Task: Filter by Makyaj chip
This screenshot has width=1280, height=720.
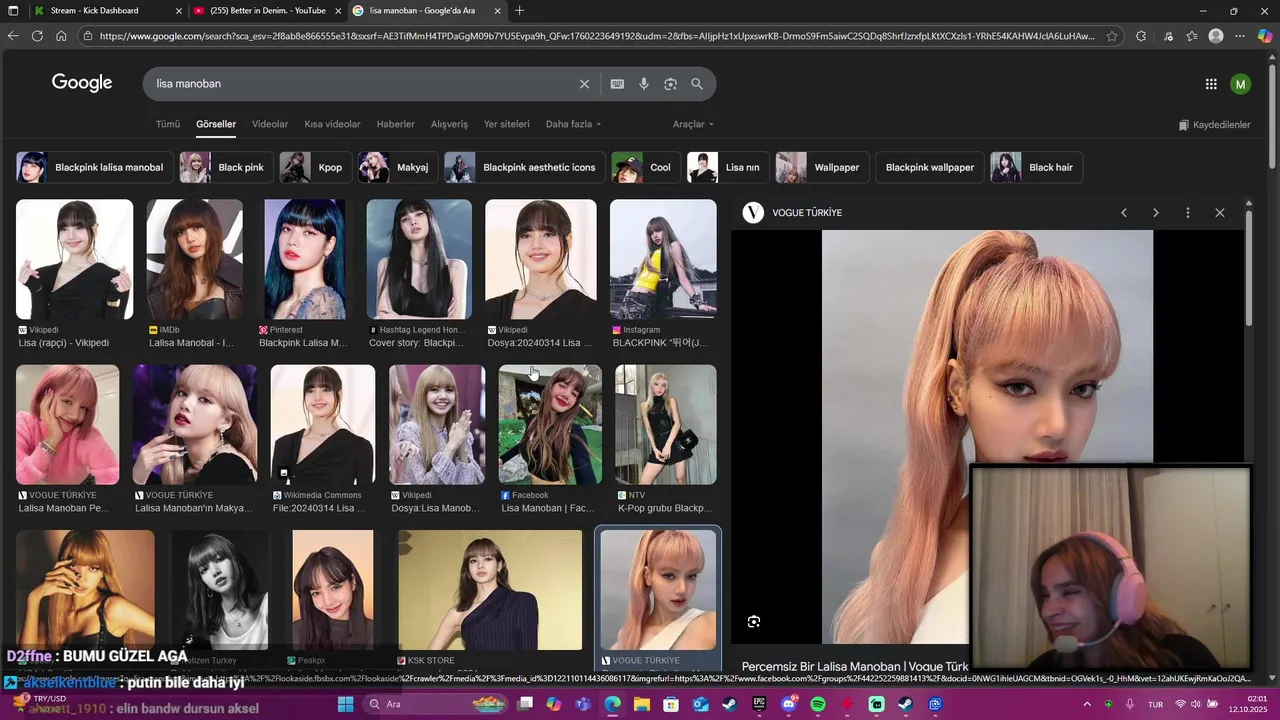Action: point(398,167)
